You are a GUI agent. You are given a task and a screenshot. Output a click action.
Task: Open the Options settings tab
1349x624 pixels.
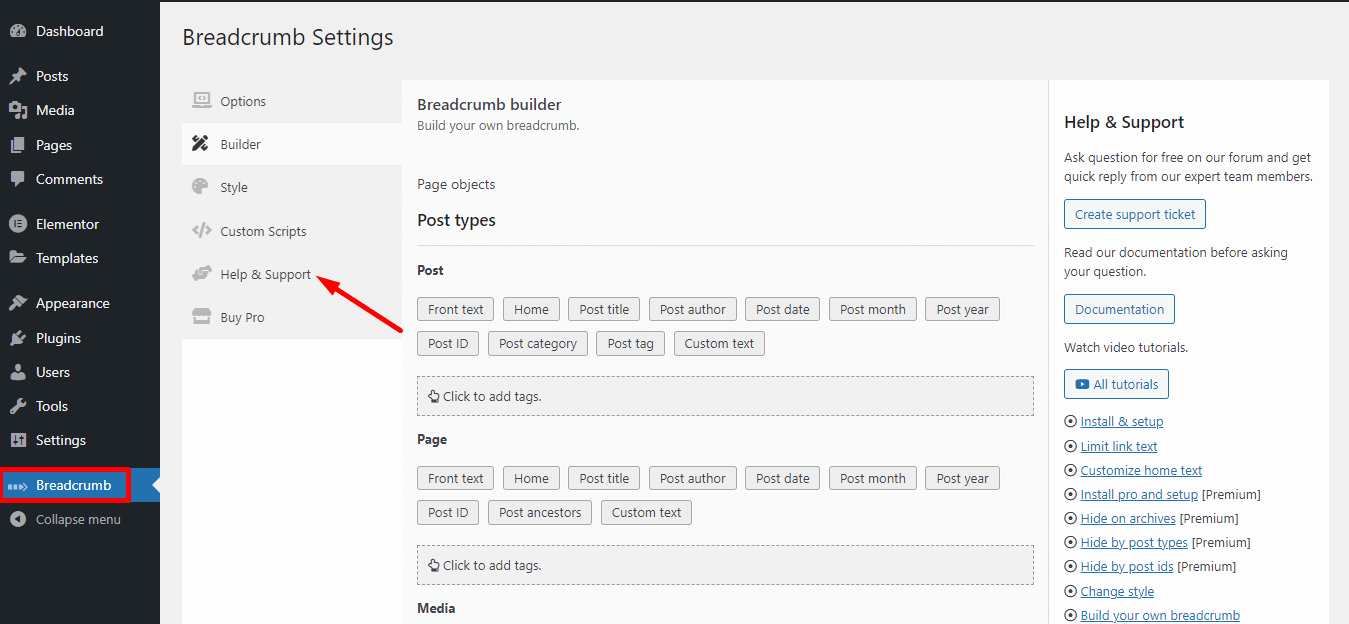292,101
